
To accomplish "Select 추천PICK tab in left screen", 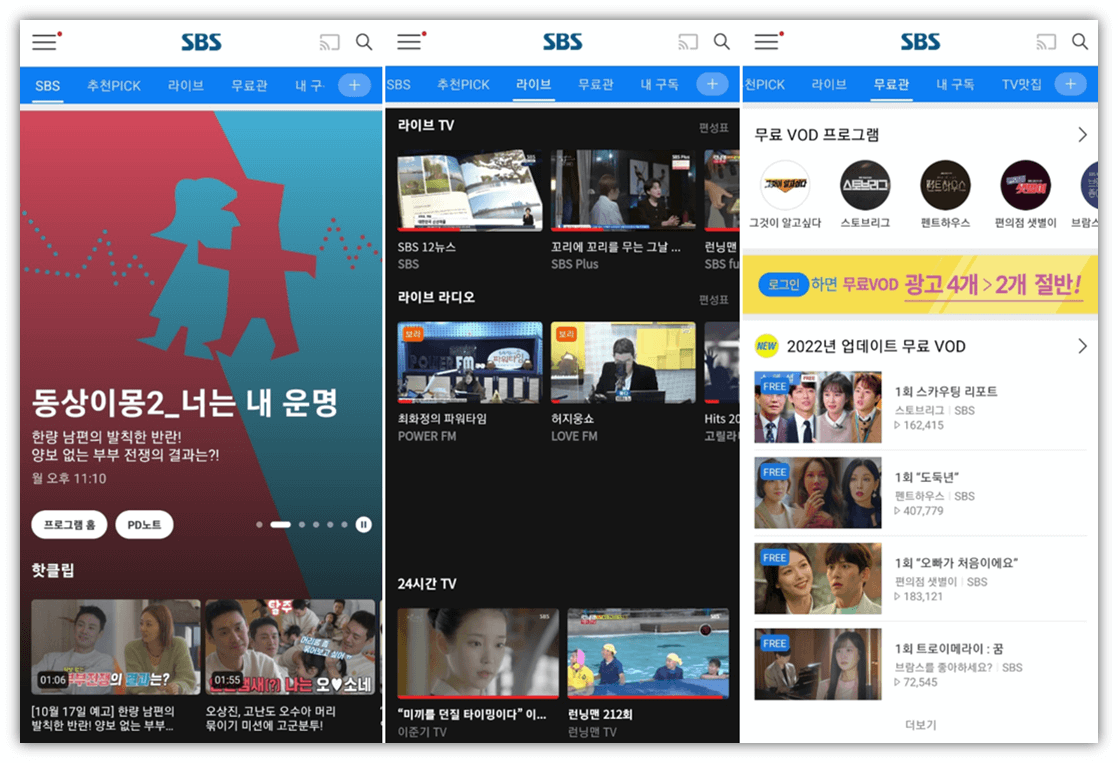I will coord(114,86).
